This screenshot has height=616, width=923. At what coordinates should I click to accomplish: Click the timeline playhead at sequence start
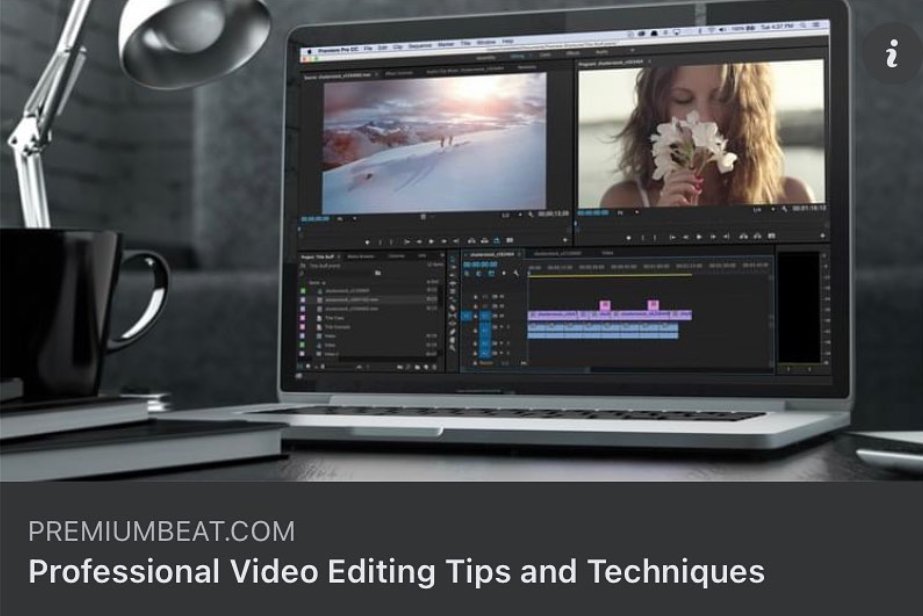coord(529,273)
